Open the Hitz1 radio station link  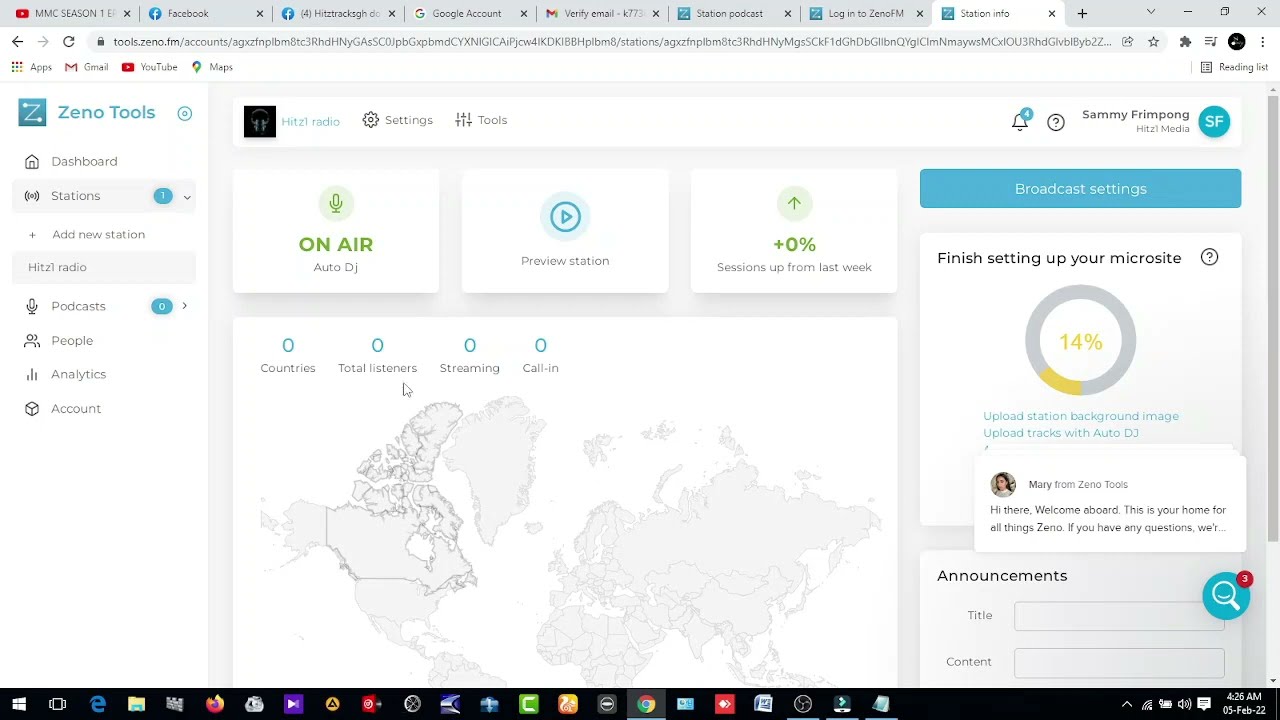pyautogui.click(x=310, y=121)
